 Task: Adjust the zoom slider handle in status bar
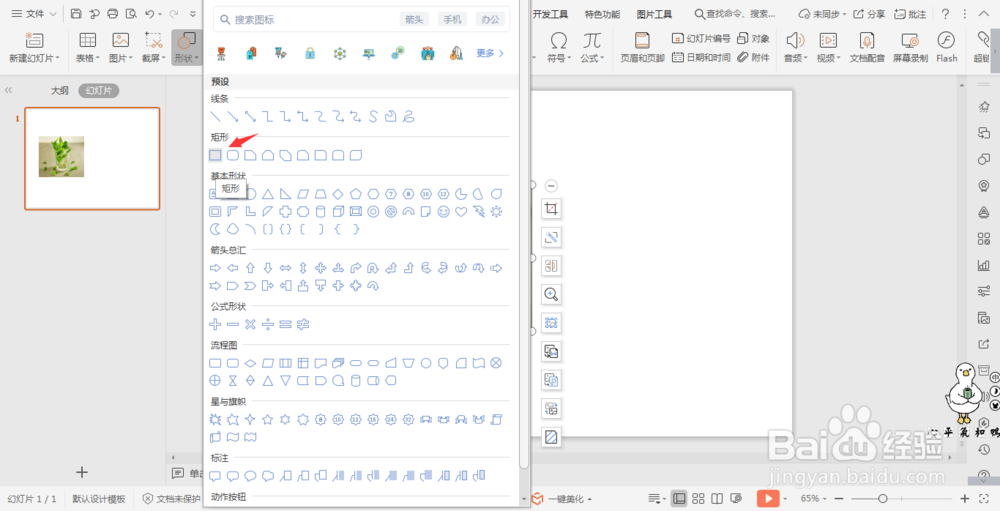pyautogui.click(x=883, y=498)
